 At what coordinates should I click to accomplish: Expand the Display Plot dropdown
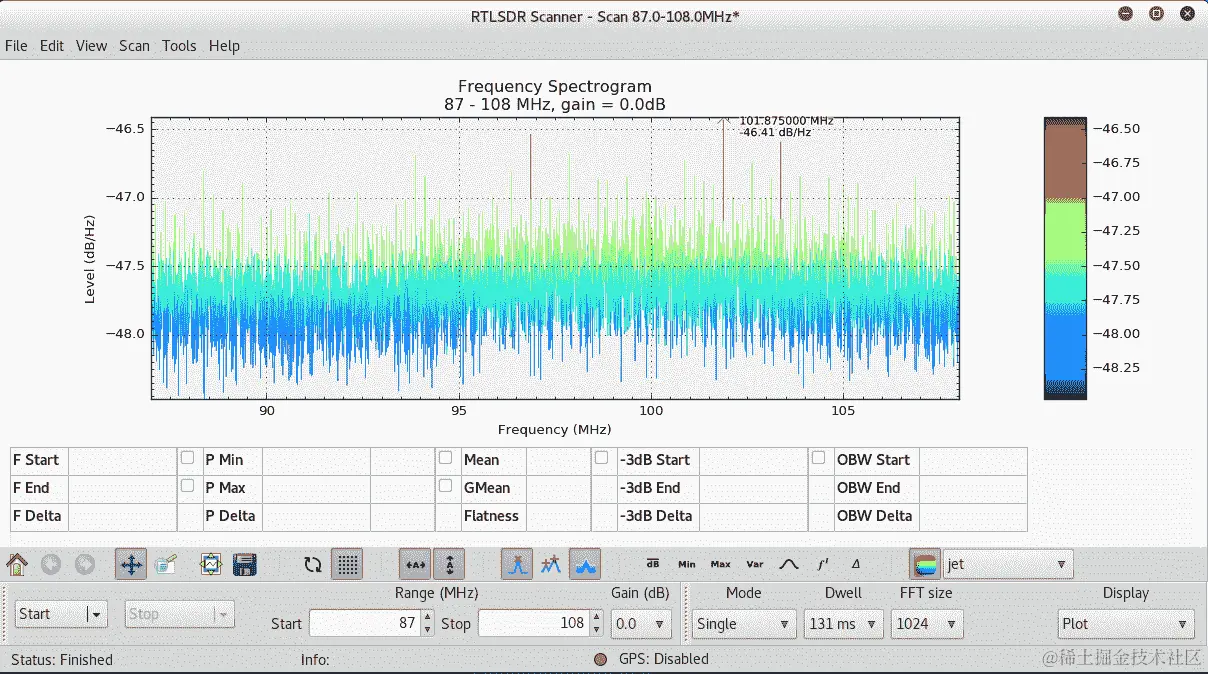(x=1126, y=624)
